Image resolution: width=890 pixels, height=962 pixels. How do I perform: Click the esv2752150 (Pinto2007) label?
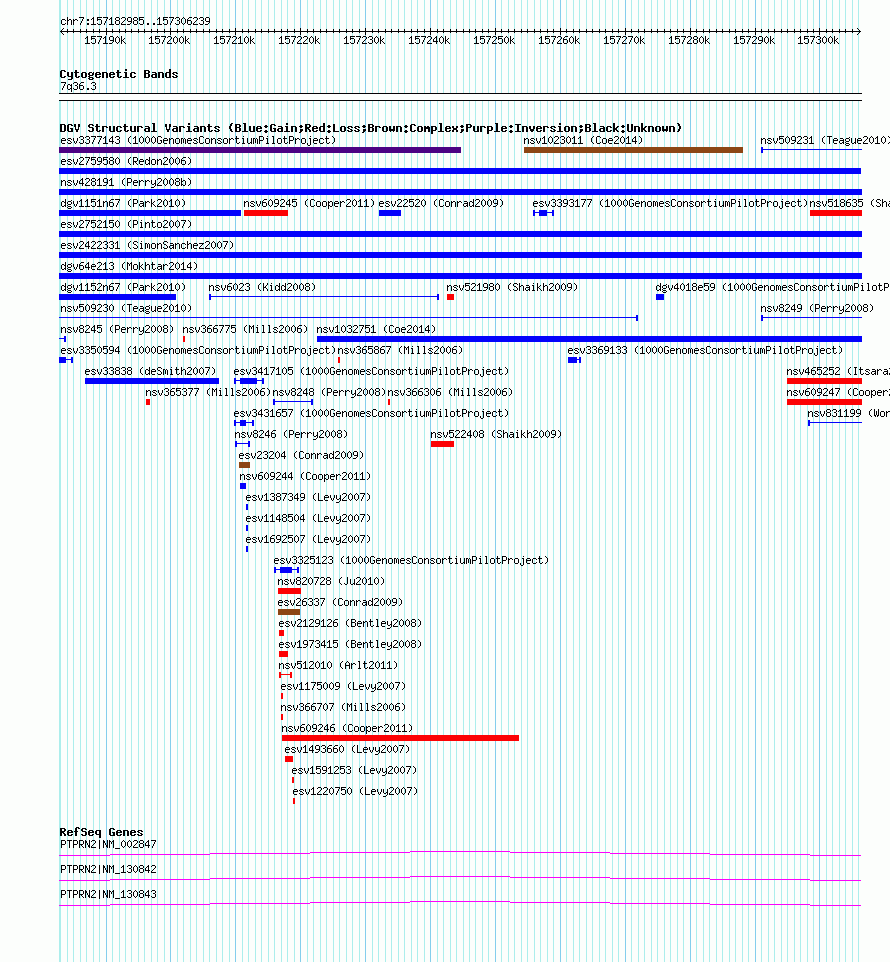[126, 224]
